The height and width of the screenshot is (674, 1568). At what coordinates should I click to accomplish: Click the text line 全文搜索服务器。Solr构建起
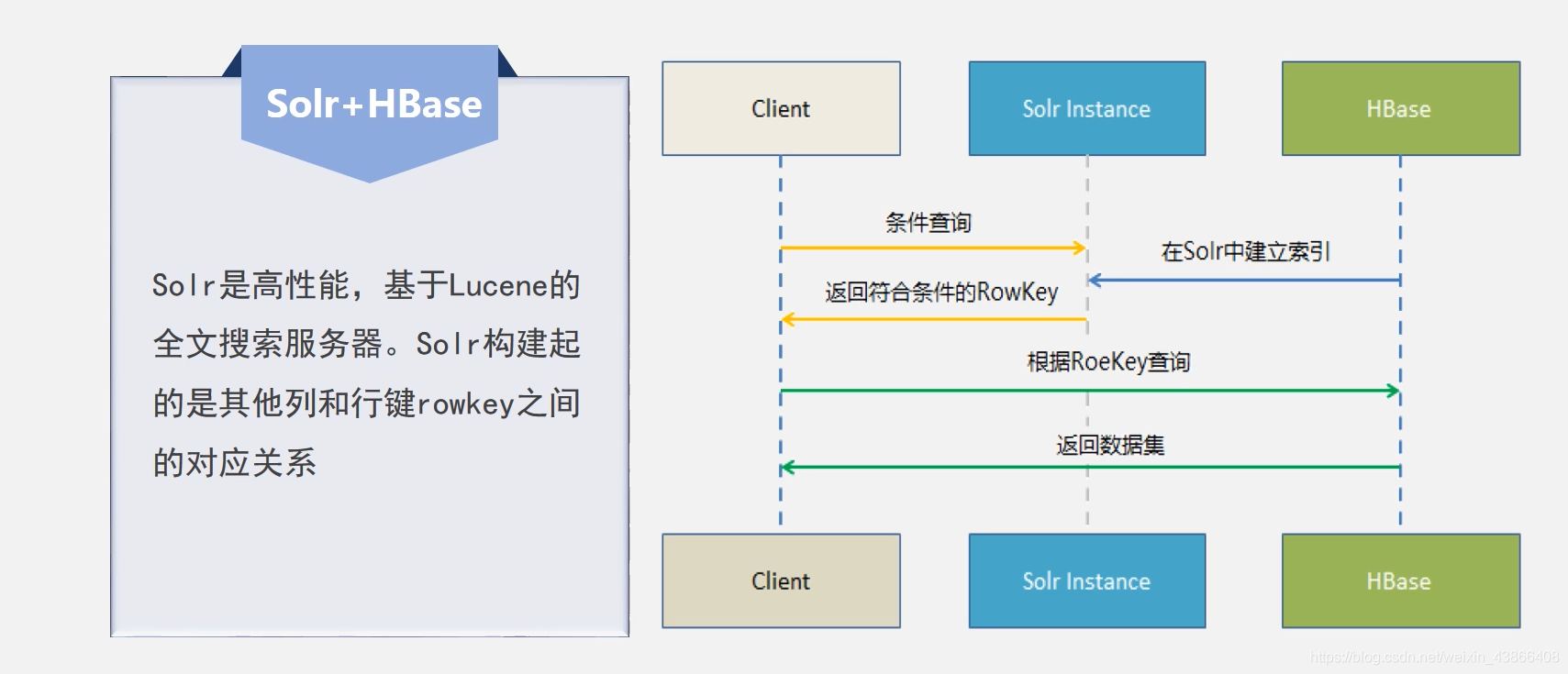click(x=367, y=344)
